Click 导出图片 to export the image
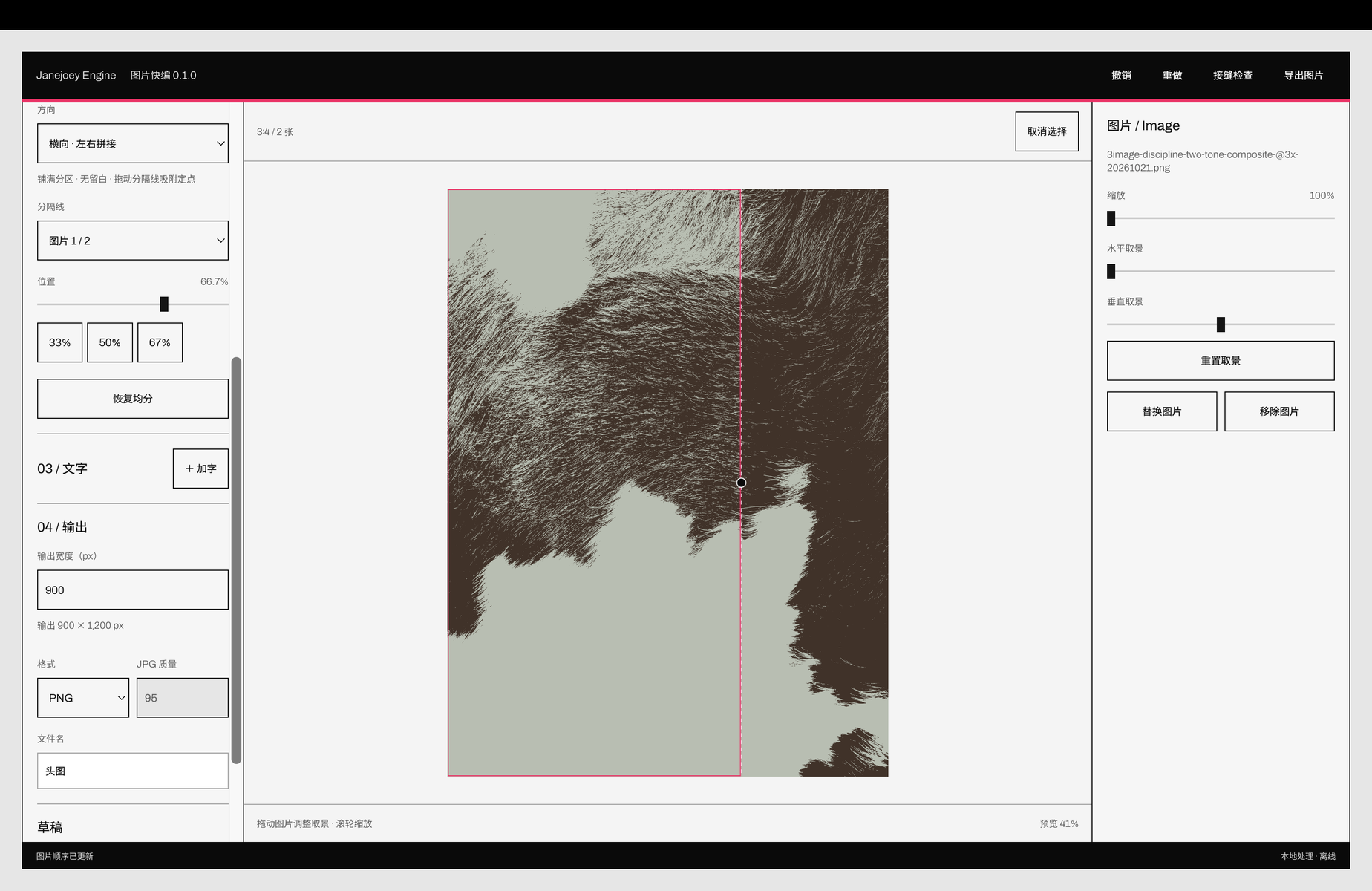 [1303, 75]
